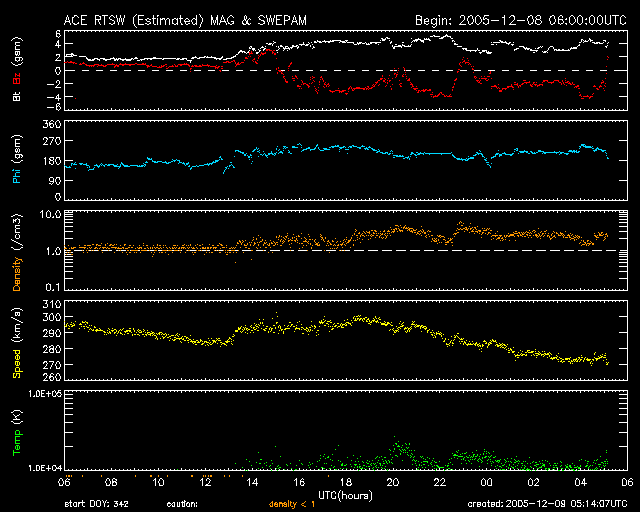
Task: Click the '10.0' density tick label
Action: (50, 214)
